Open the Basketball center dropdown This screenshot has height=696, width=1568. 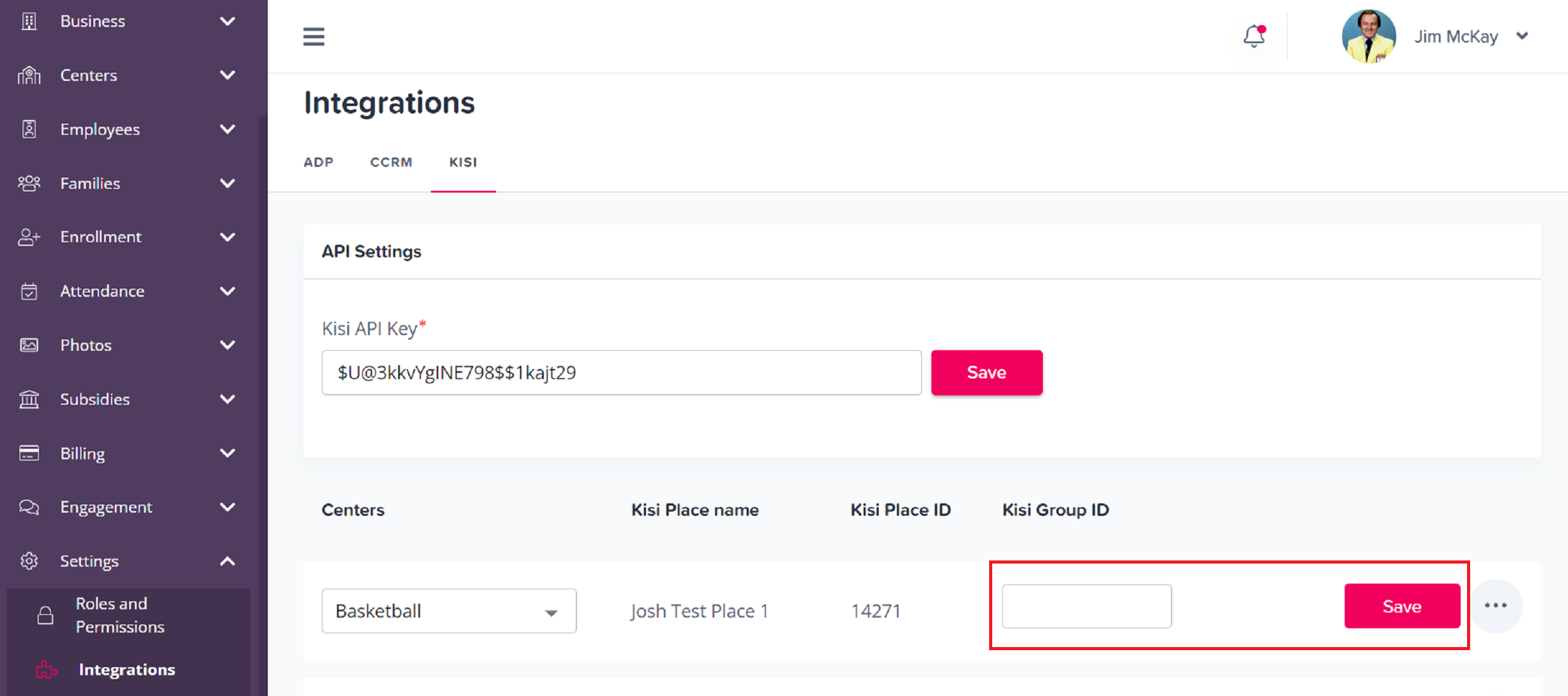point(448,611)
